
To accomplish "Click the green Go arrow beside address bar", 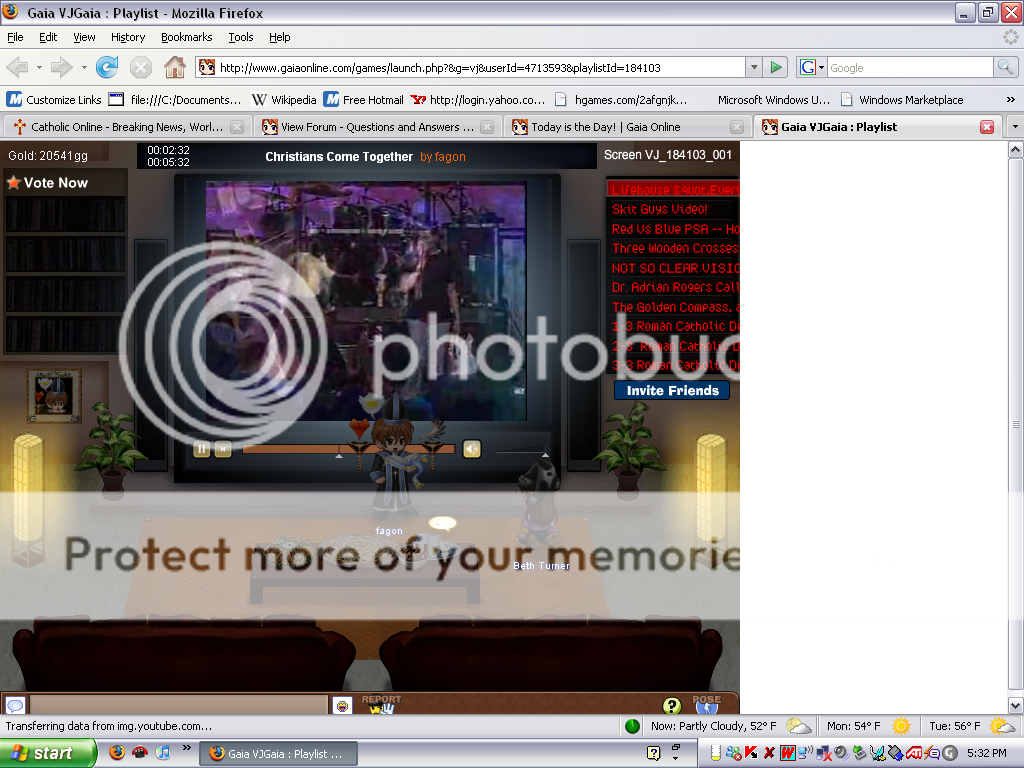I will coord(776,68).
